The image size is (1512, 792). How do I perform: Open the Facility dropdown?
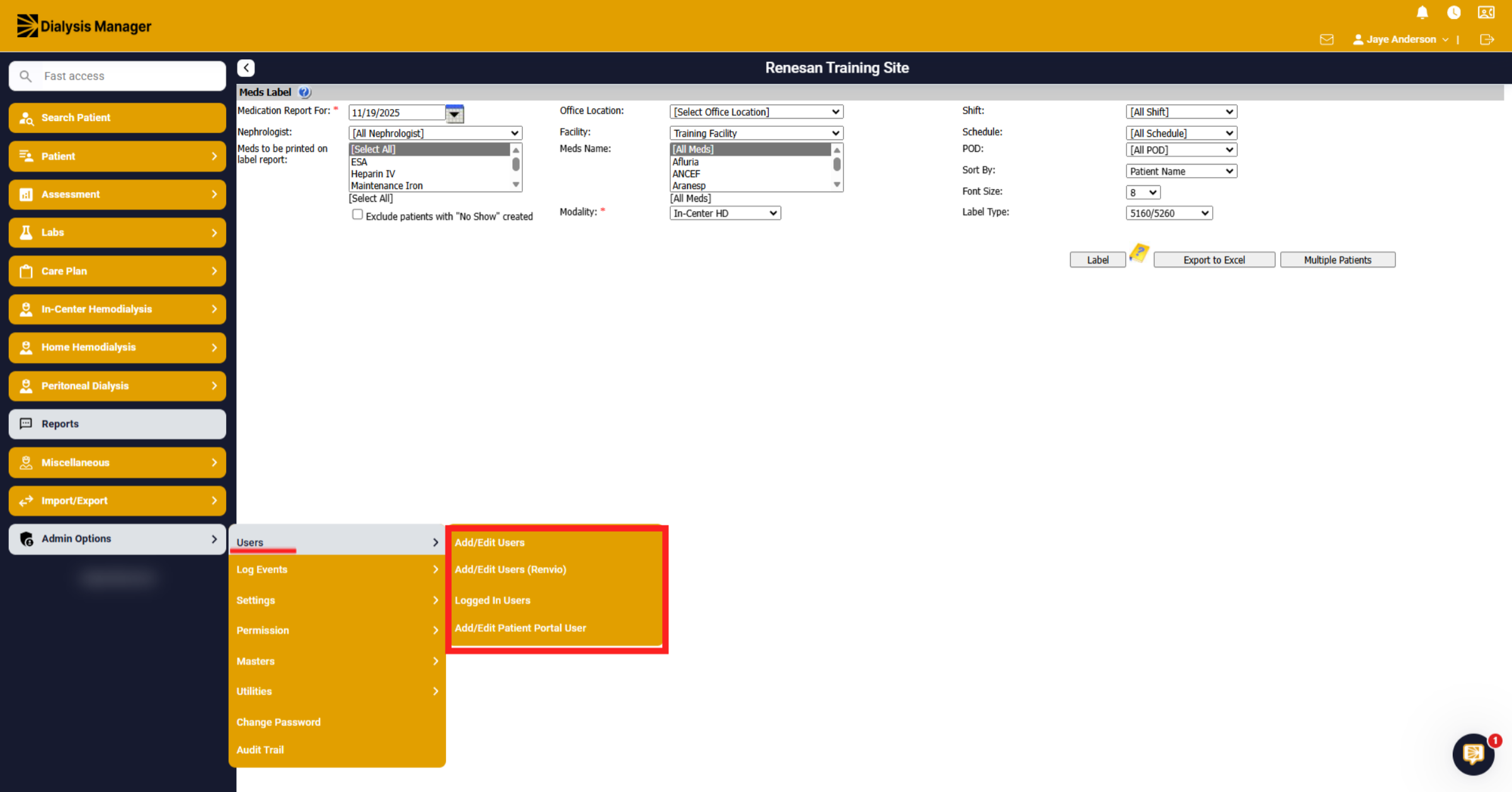click(756, 133)
